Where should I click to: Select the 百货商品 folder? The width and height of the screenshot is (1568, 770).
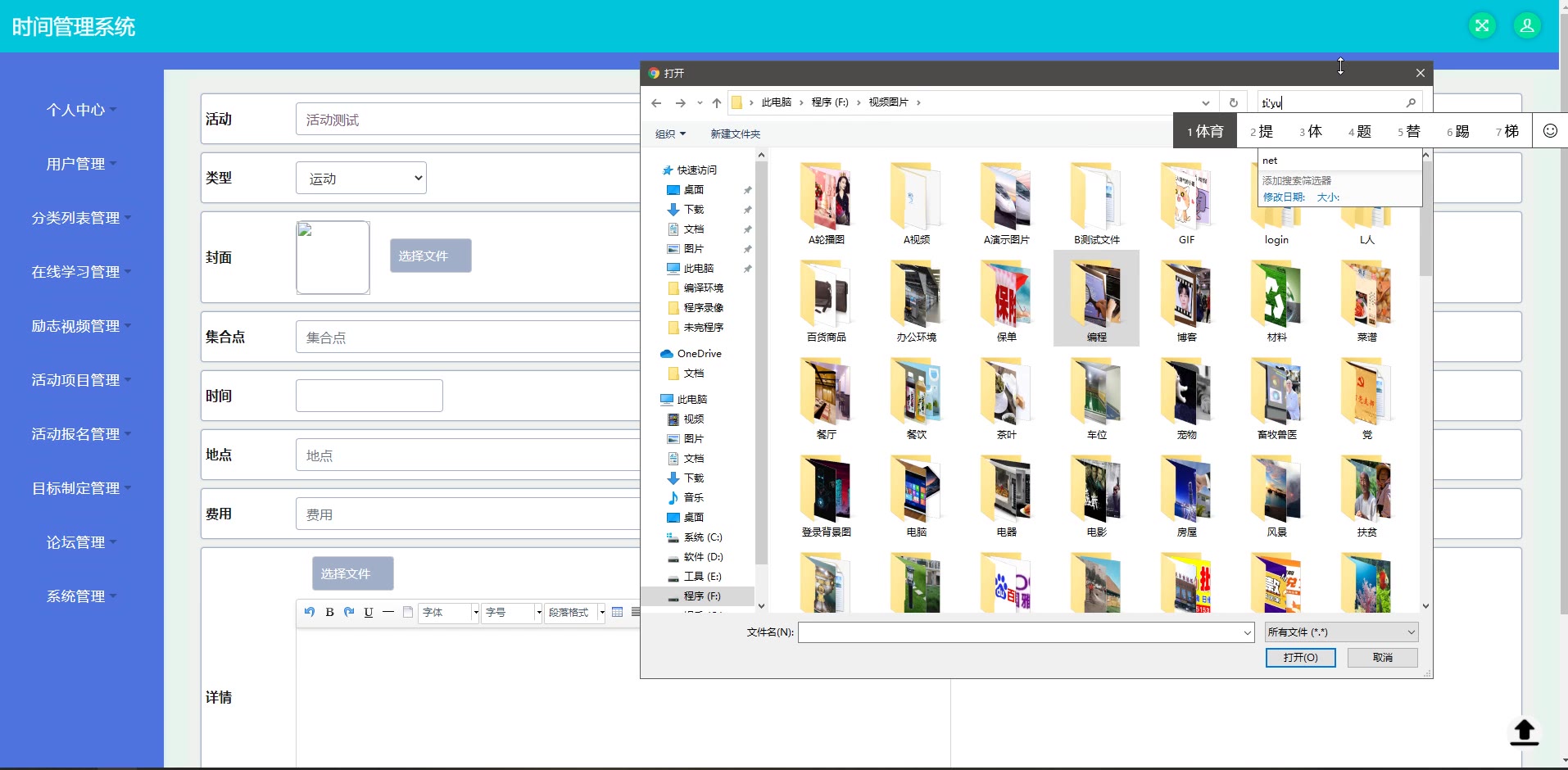(x=826, y=300)
